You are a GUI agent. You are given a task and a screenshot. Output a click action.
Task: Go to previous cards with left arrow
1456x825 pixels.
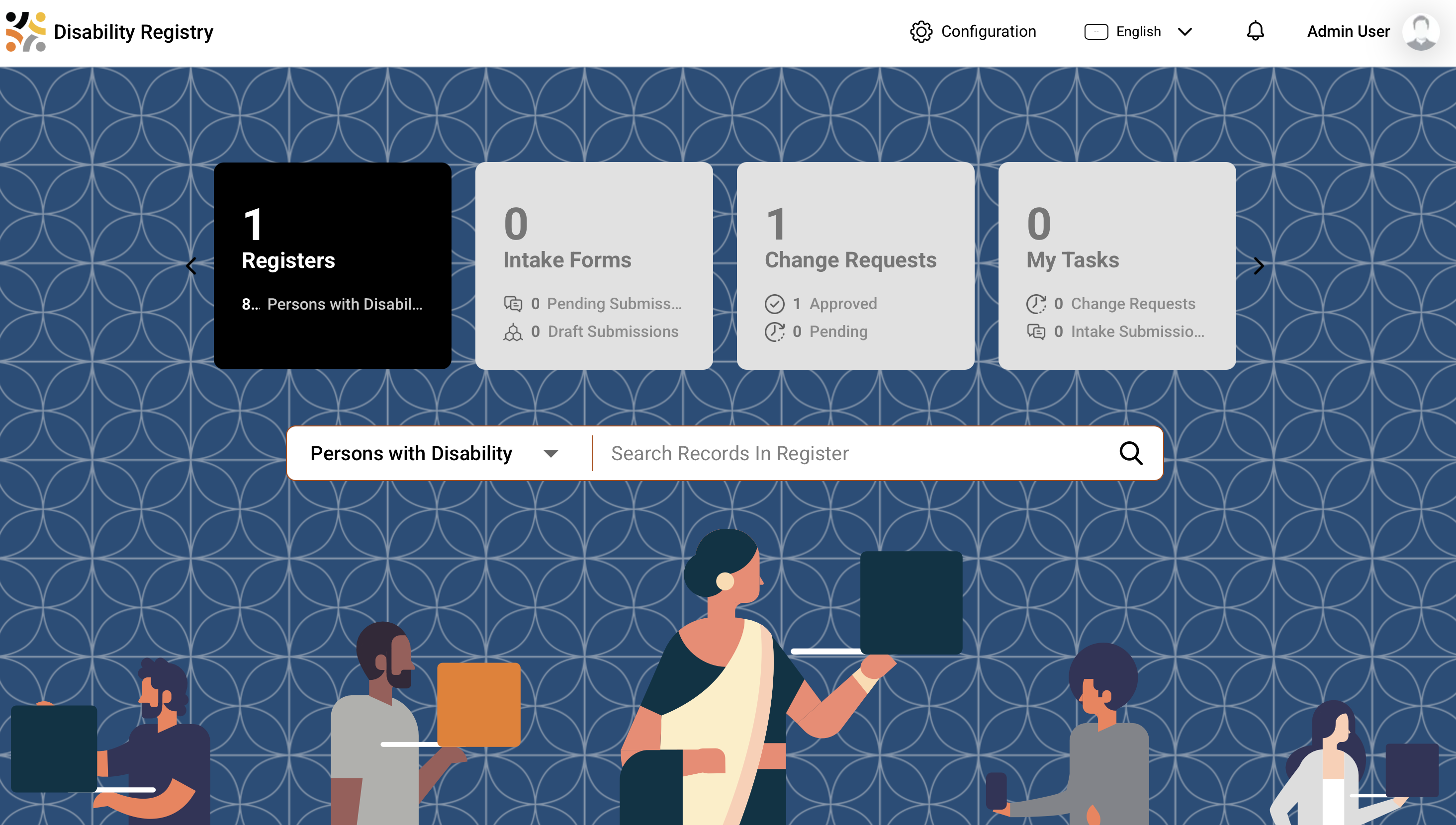[191, 266]
